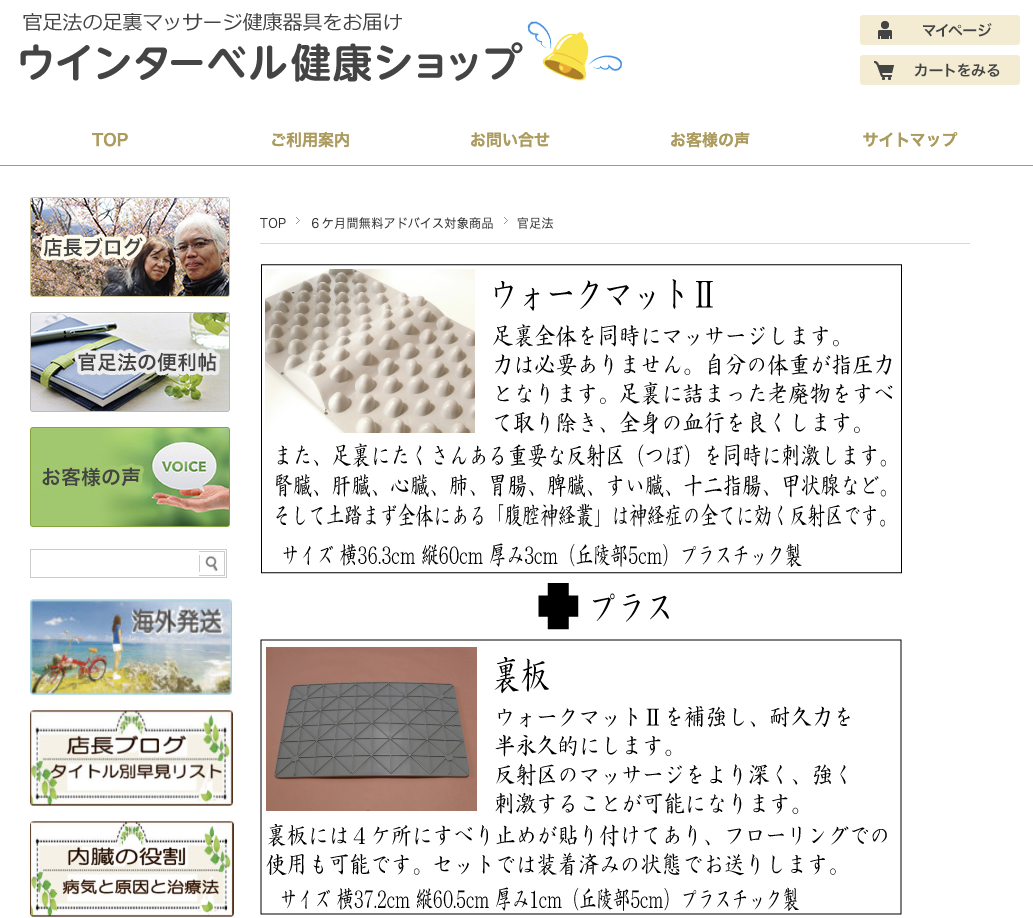Open 店長ブログ タイトル別早見リスト banner

[131, 758]
